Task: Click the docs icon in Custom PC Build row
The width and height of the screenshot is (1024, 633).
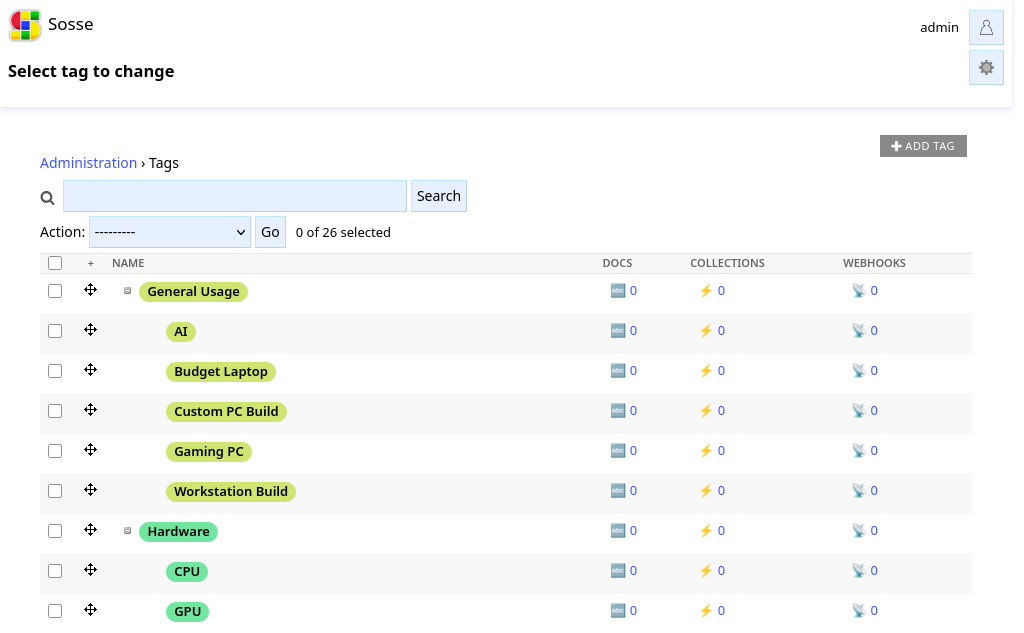Action: (618, 410)
